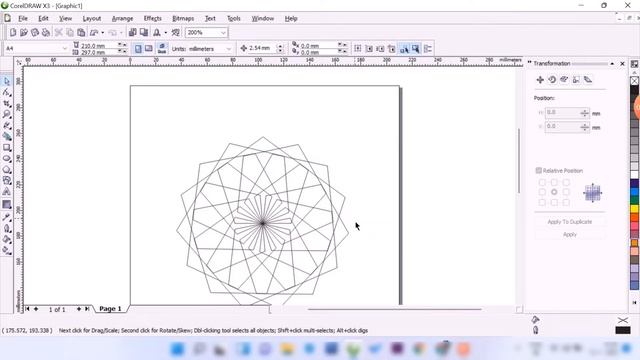The width and height of the screenshot is (640, 360).
Task: Open the Edit menu
Action: (x=43, y=18)
